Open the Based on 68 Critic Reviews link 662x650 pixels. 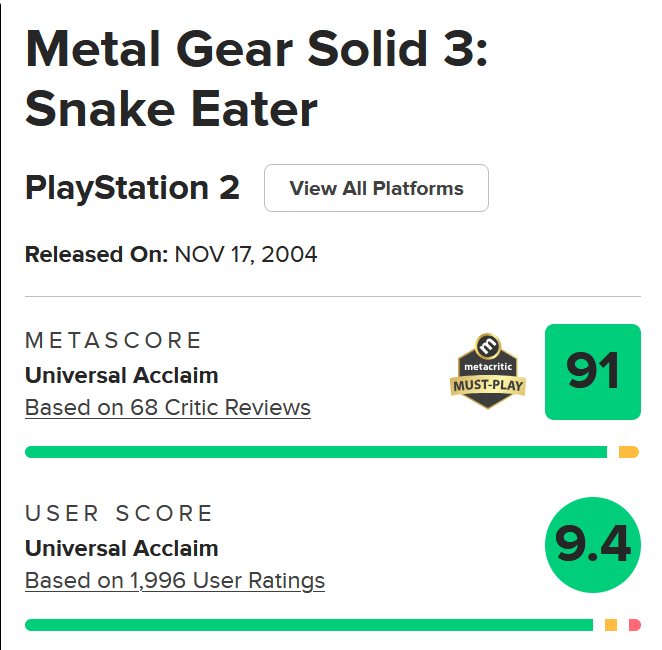coord(168,408)
